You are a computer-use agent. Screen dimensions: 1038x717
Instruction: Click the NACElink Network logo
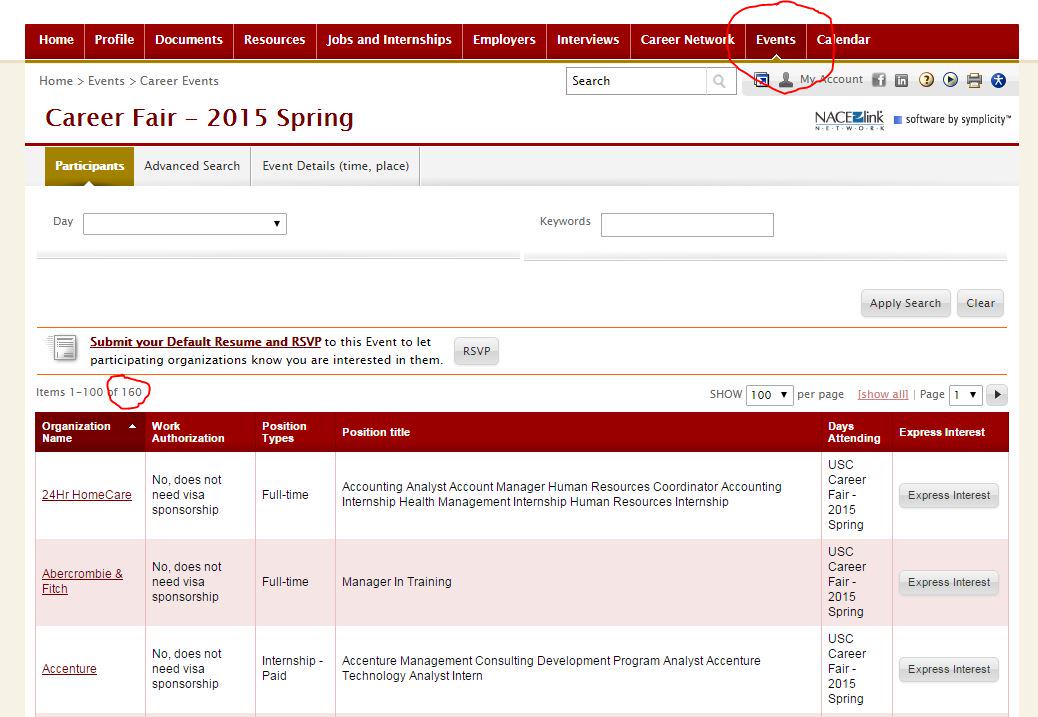coord(849,120)
